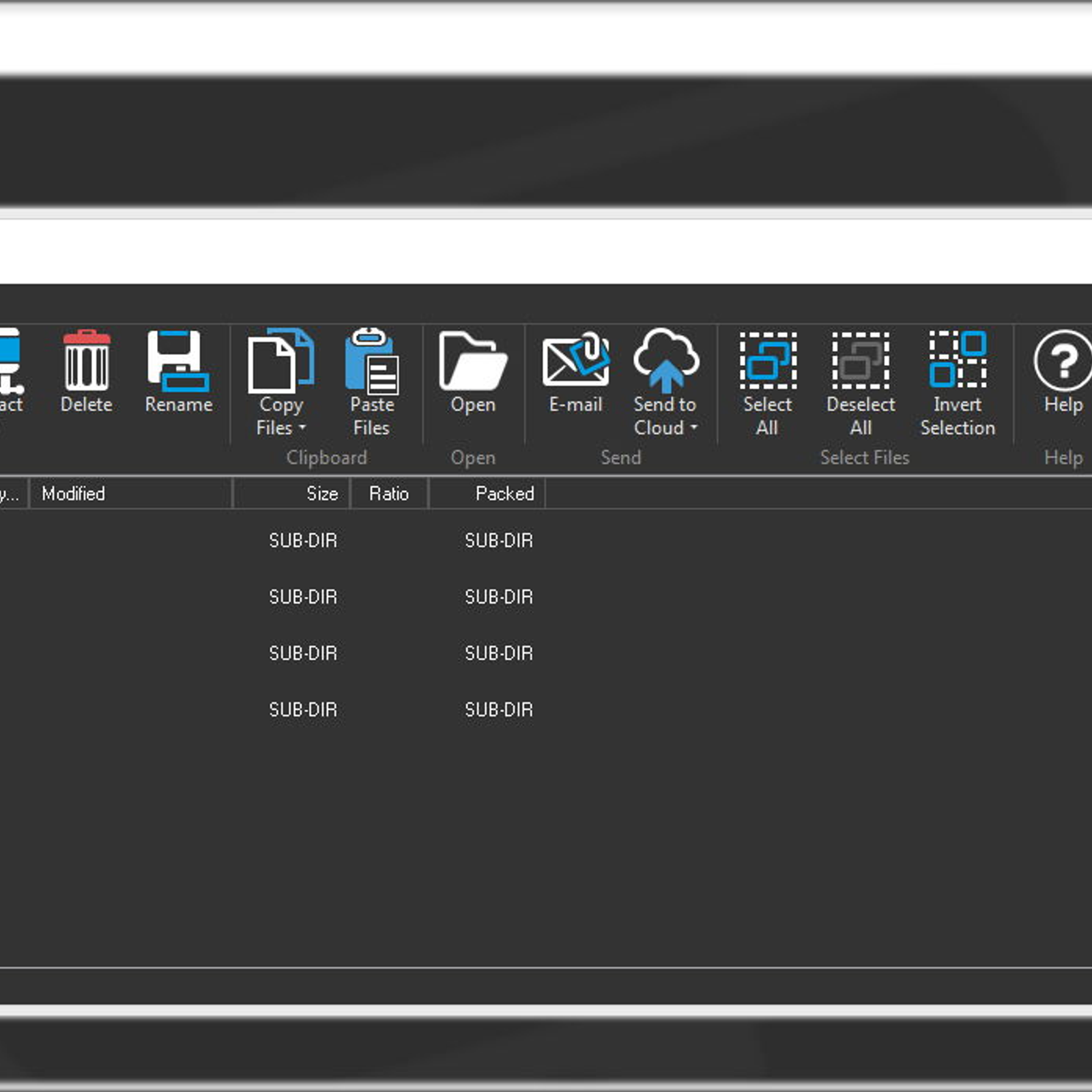Click the Send to Cloud icon
The image size is (1092, 1092).
click(x=665, y=360)
